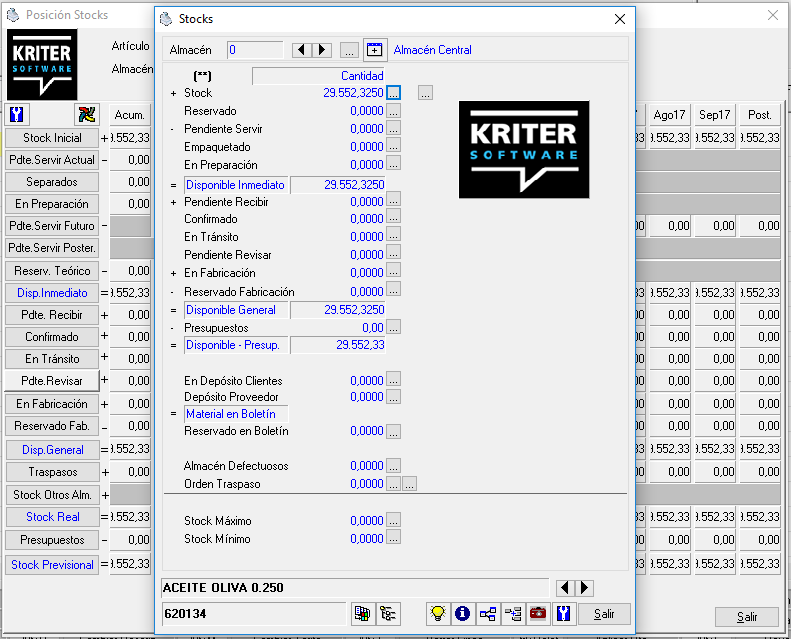Click the red camera icon
791x639 pixels.
[538, 614]
